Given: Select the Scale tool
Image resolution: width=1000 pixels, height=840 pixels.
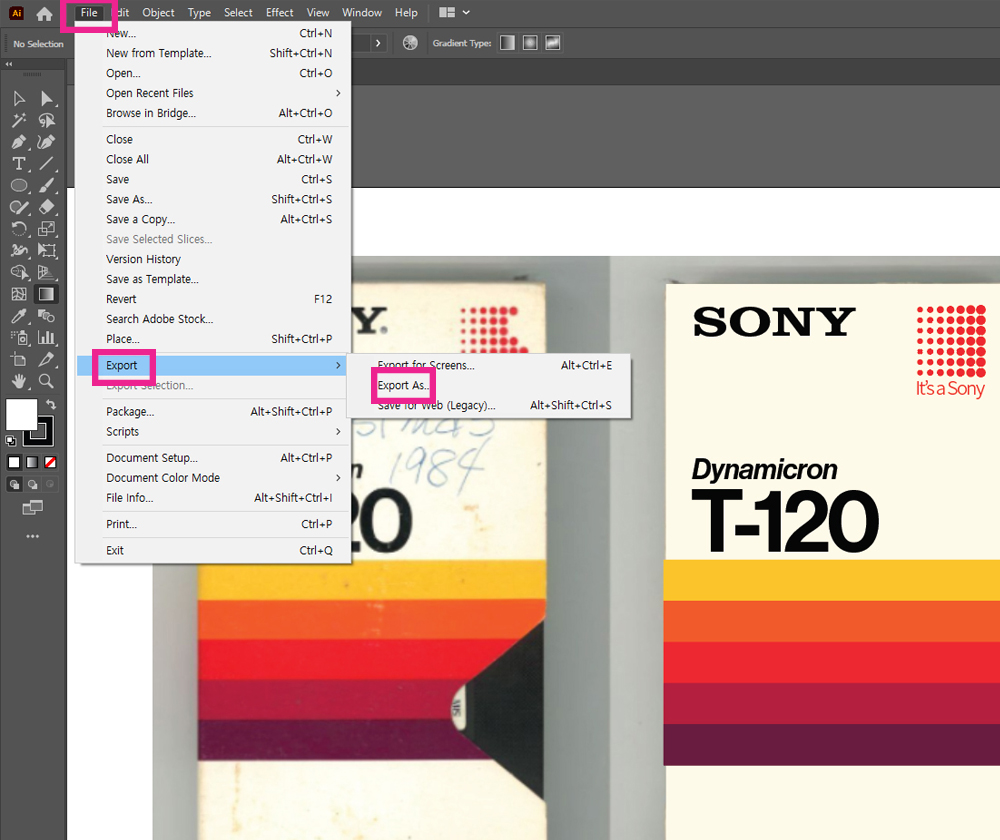Looking at the screenshot, I should tap(47, 228).
